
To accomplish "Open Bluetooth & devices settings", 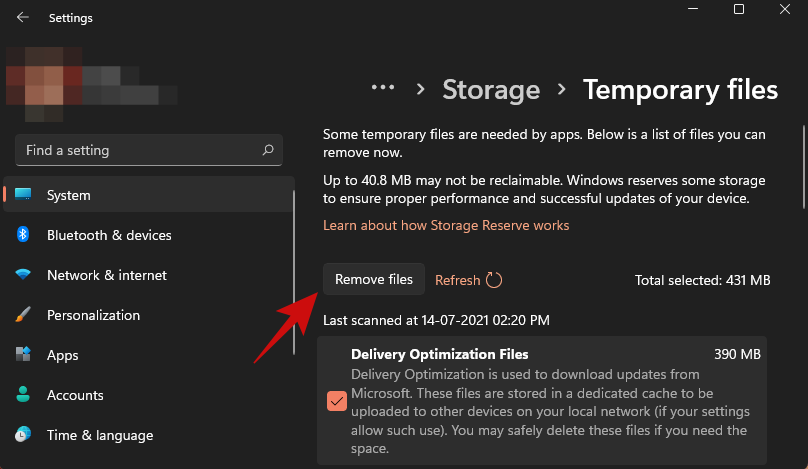I will pyautogui.click(x=109, y=235).
